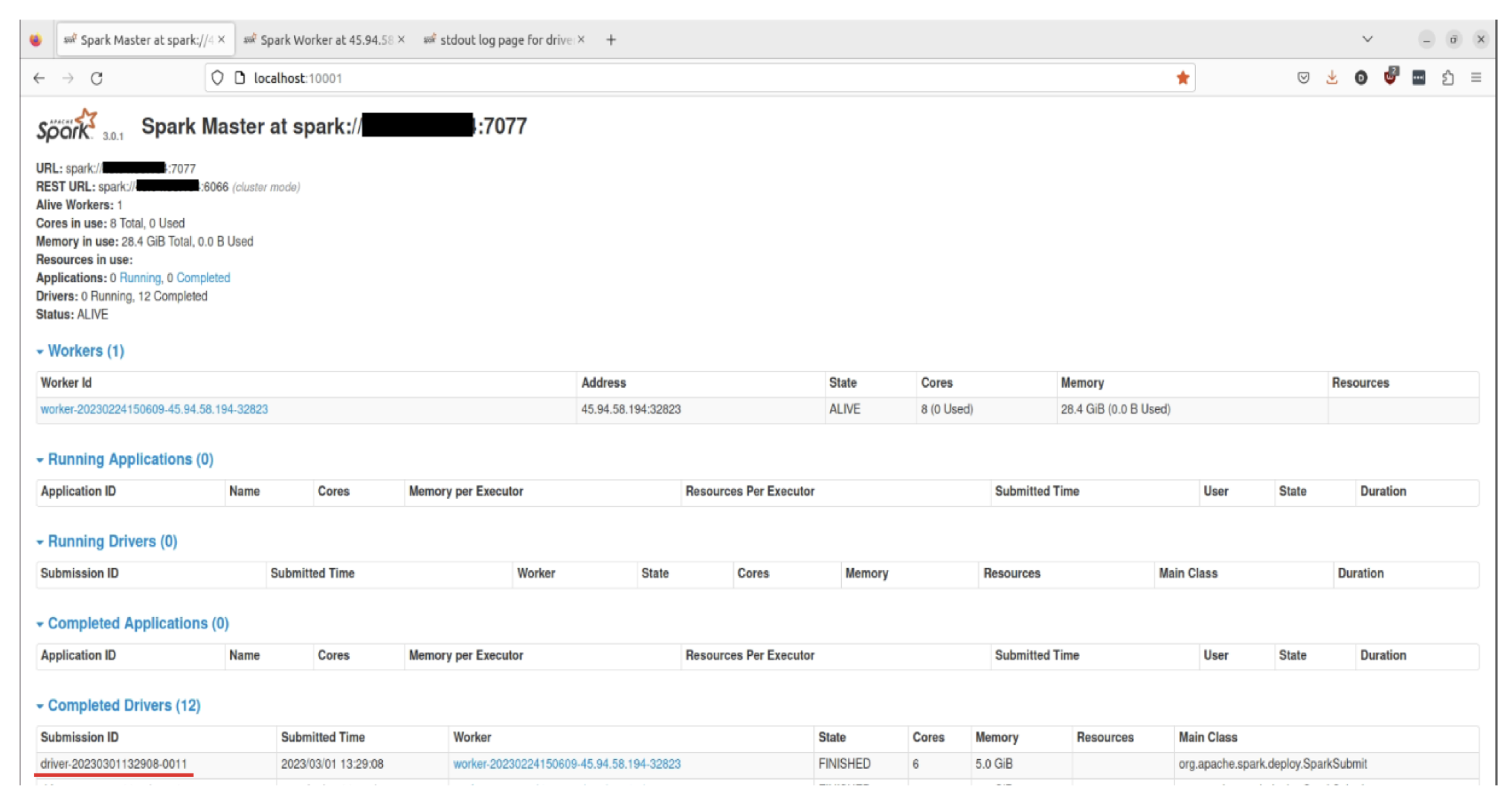This screenshot has height=802, width=1512.
Task: Click the localhost:10001 address bar
Action: [670, 78]
